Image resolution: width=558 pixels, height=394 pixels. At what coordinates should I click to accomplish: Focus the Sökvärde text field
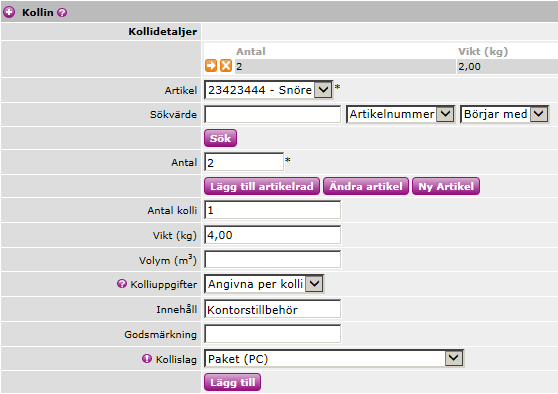(273, 114)
